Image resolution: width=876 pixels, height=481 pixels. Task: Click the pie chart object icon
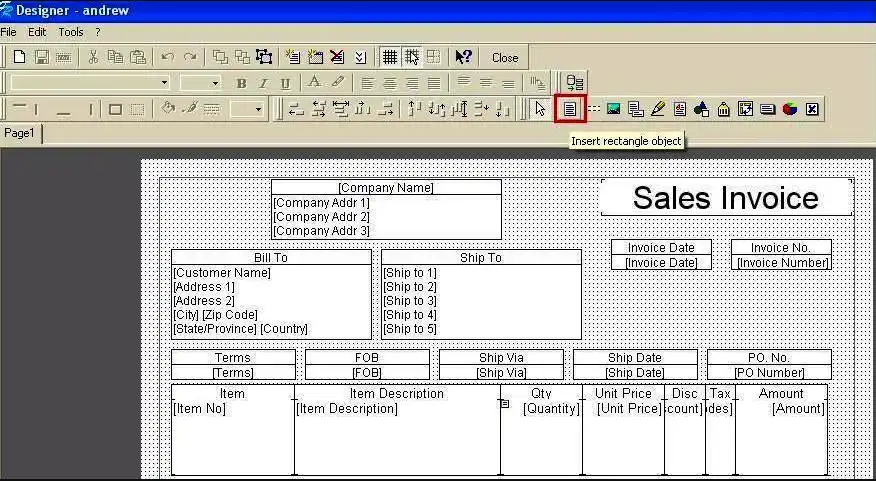[790, 109]
